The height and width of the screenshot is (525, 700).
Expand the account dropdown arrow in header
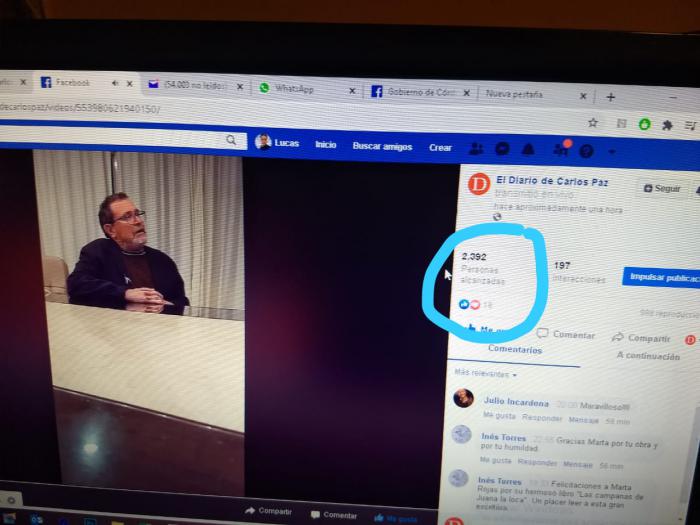[x=612, y=152]
